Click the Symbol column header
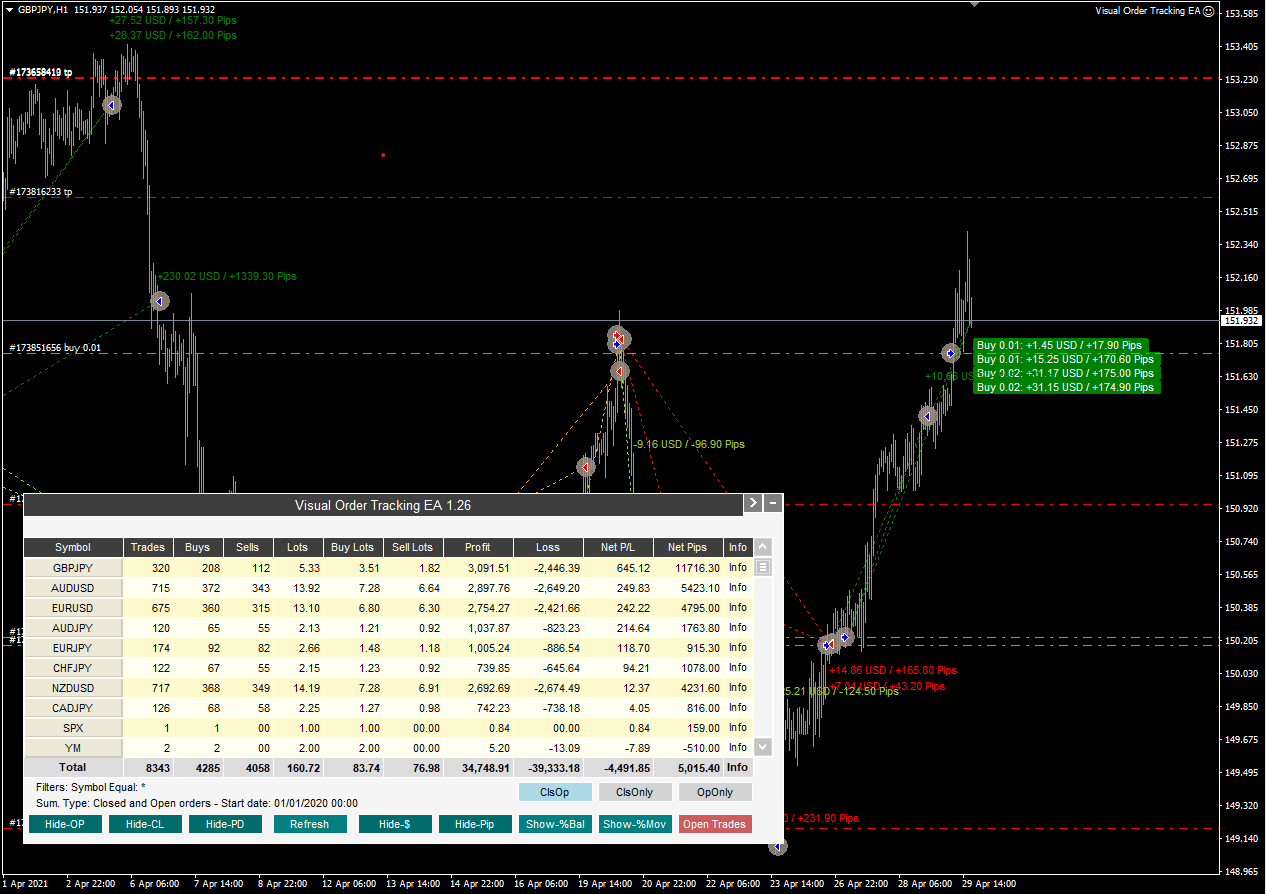 73,547
